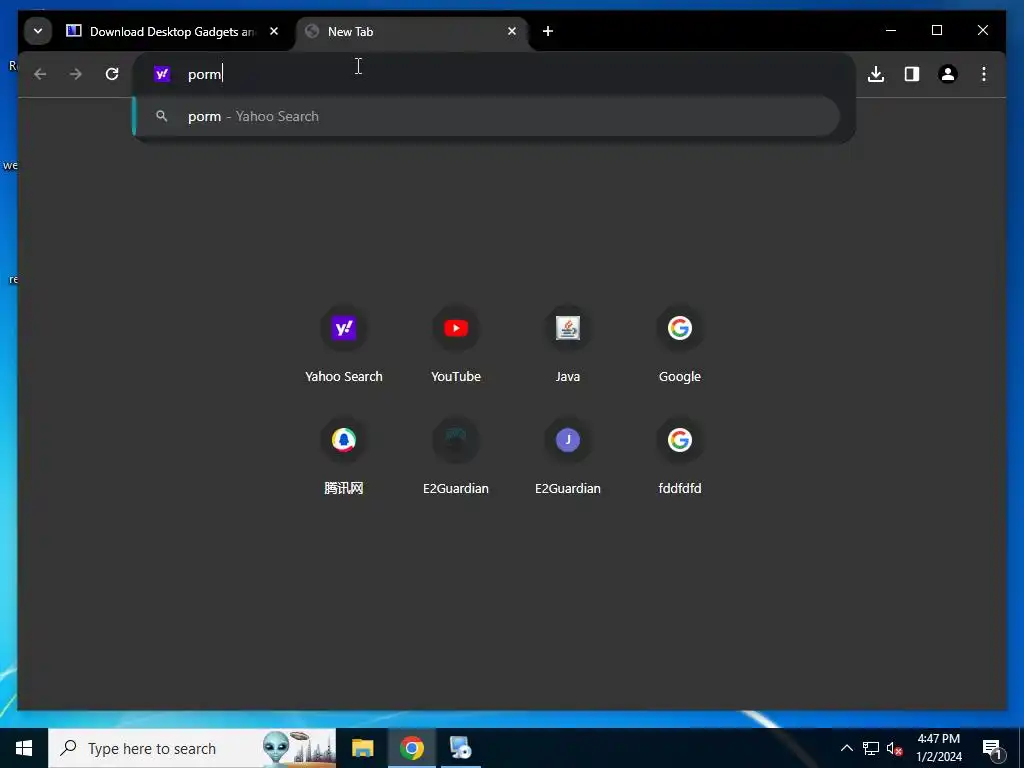Viewport: 1024px width, 768px height.
Task: Open the clock showing 4:47 PM
Action: [x=938, y=748]
